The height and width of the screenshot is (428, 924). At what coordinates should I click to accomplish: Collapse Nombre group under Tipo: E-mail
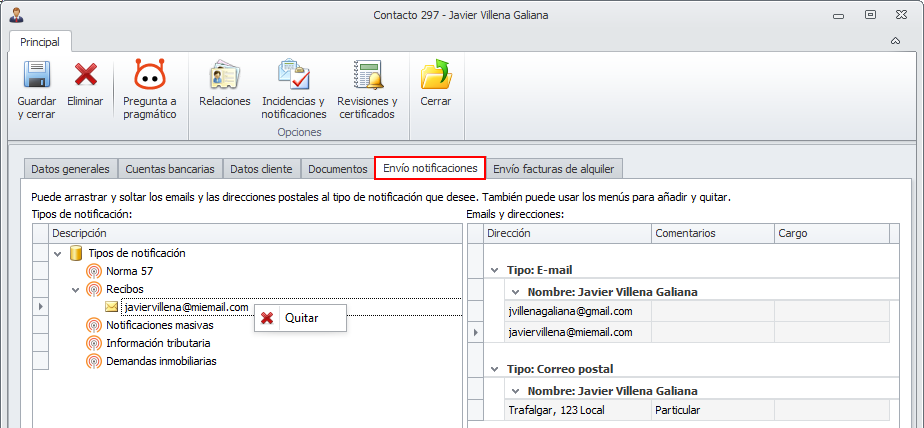515,292
